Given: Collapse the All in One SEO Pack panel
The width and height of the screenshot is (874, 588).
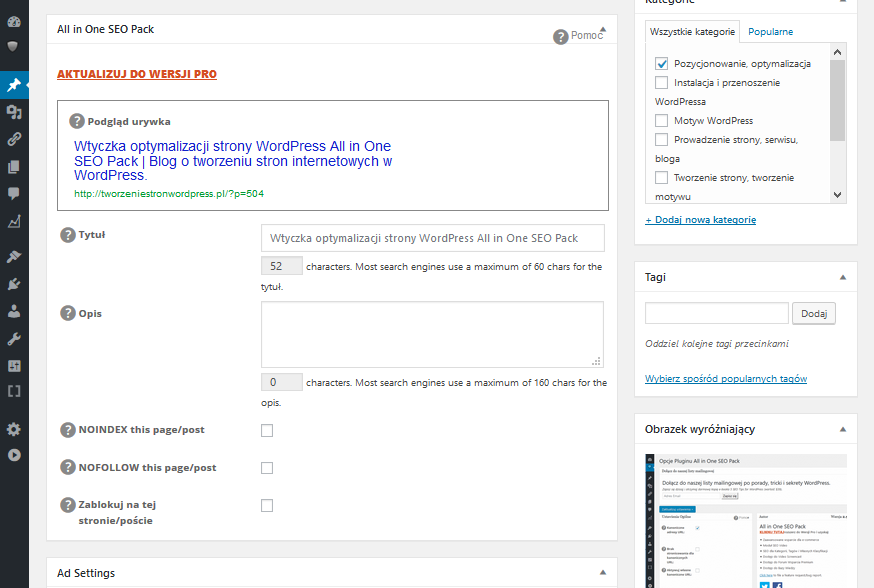Looking at the screenshot, I should point(603,30).
